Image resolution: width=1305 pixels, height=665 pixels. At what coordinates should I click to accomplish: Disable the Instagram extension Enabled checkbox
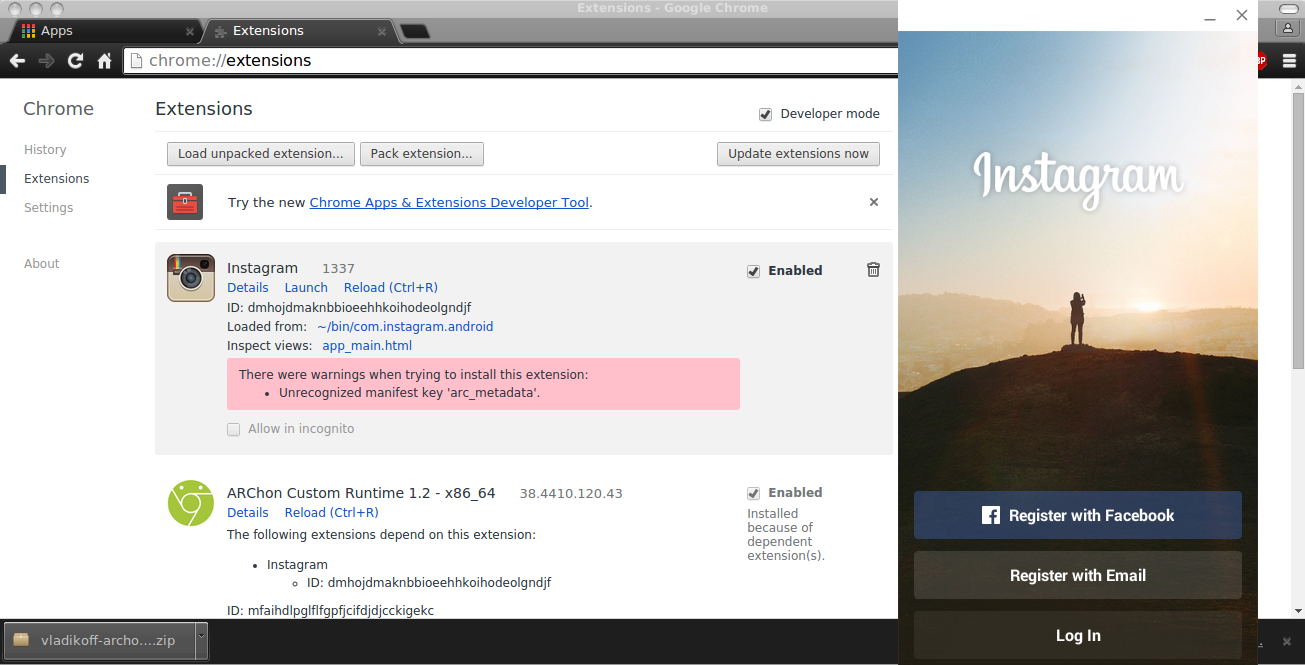click(753, 271)
